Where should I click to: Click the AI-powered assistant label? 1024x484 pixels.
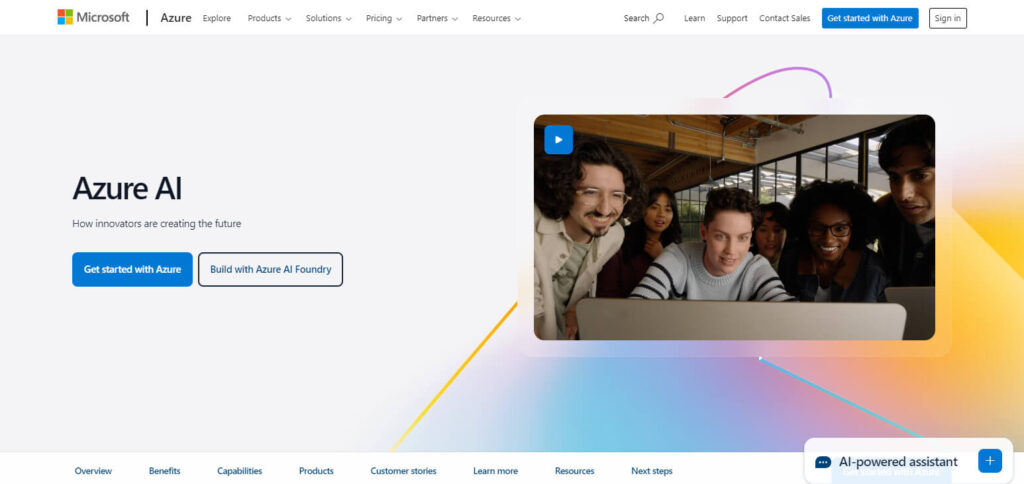(x=898, y=462)
